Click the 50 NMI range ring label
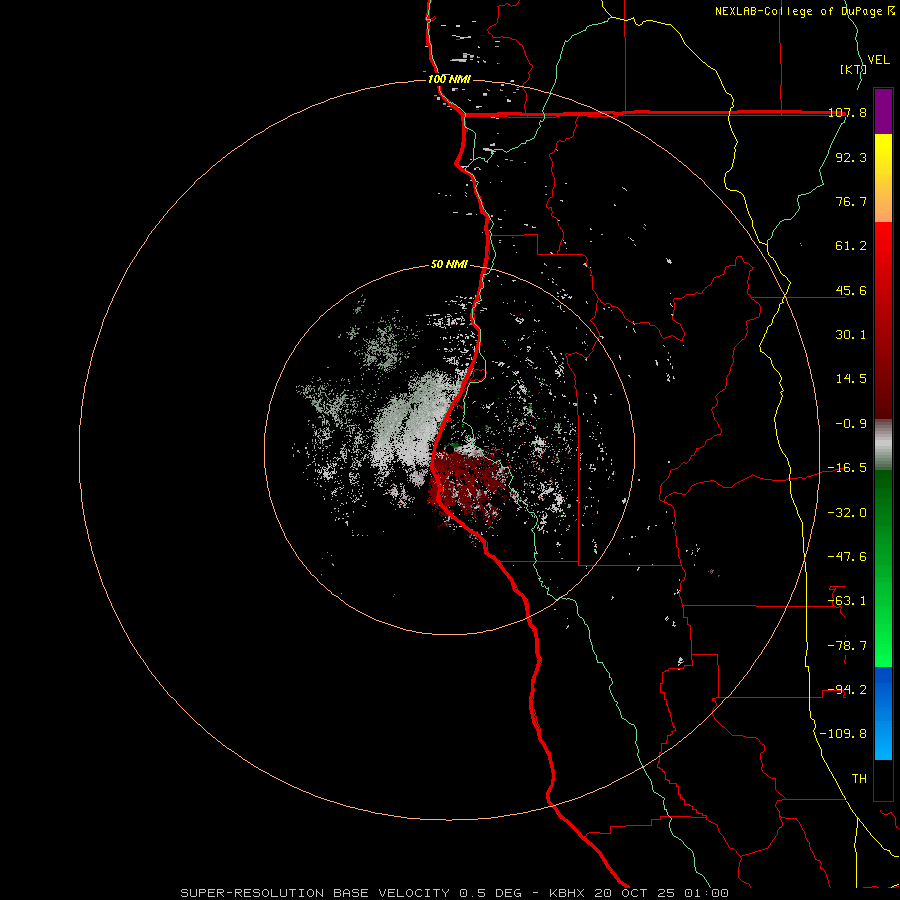Image resolution: width=900 pixels, height=900 pixels. click(449, 265)
